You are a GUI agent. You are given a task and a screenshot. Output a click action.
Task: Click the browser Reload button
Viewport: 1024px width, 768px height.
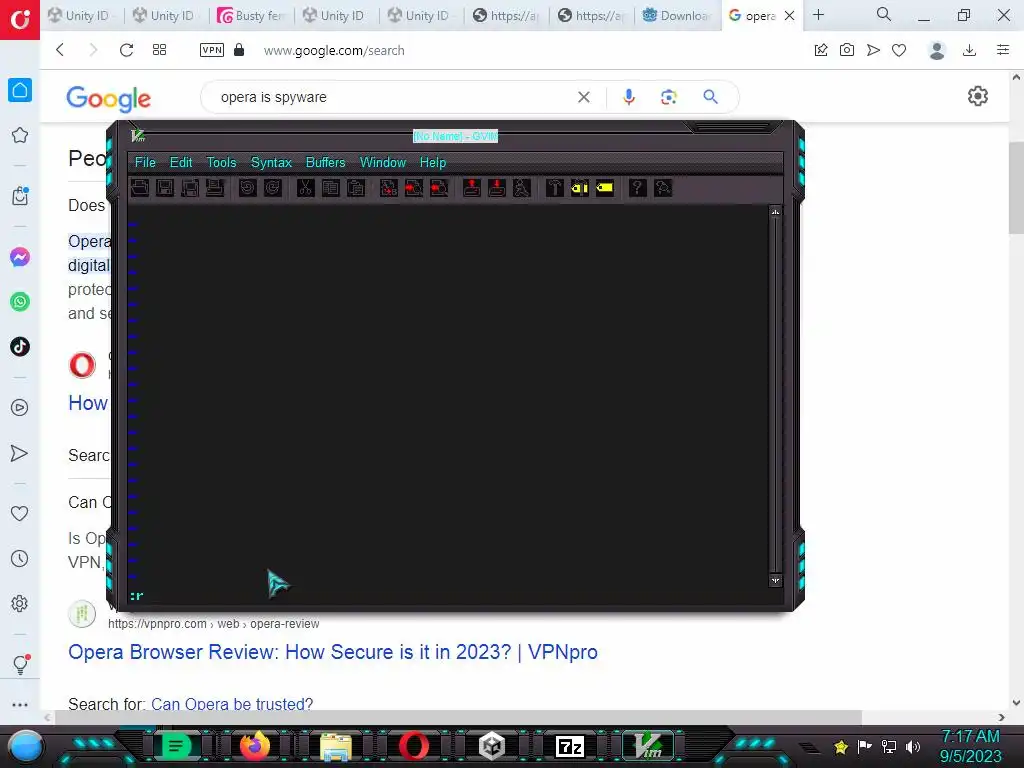coord(126,50)
